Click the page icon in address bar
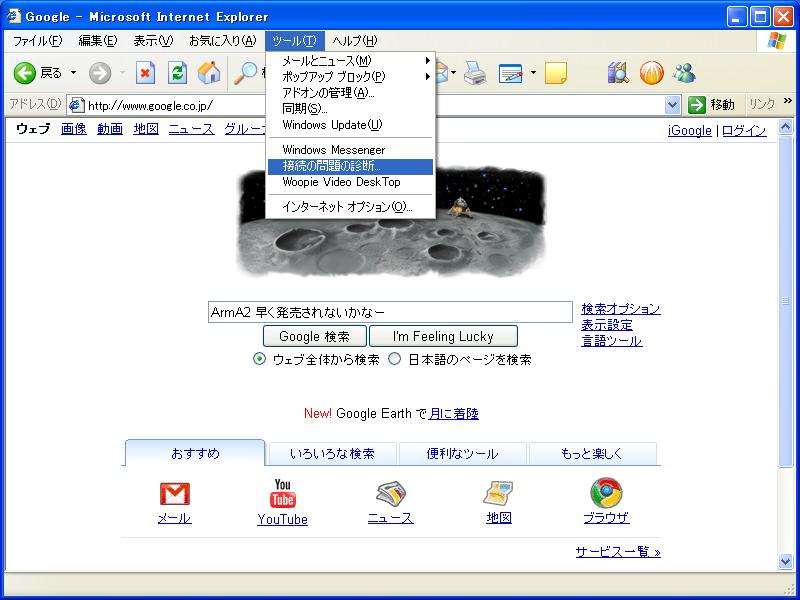 [76, 106]
